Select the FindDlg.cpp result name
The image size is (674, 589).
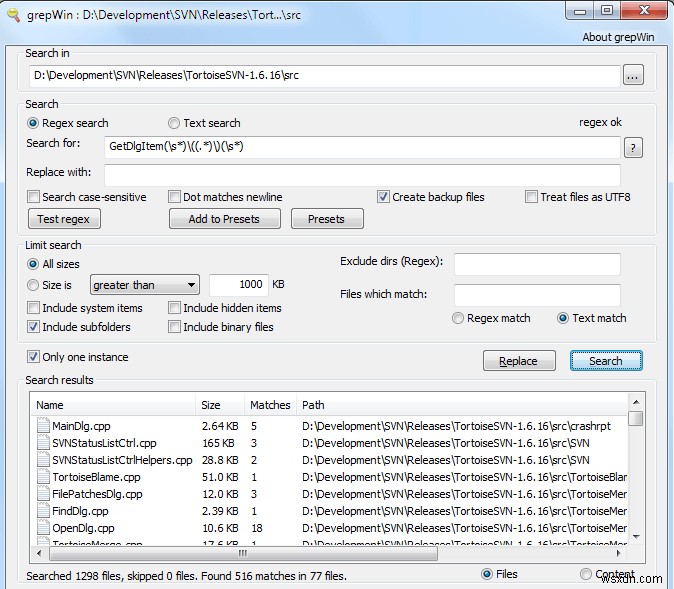(x=80, y=511)
